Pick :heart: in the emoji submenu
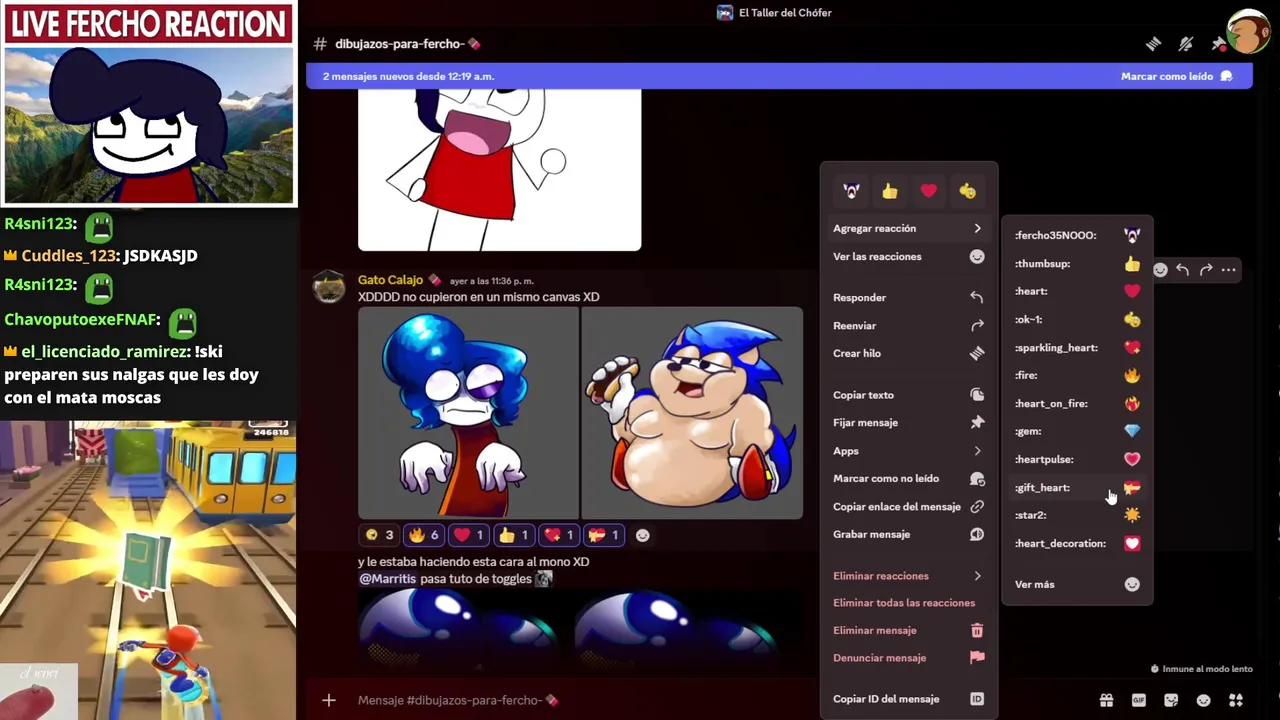This screenshot has width=1280, height=720. (x=1077, y=291)
